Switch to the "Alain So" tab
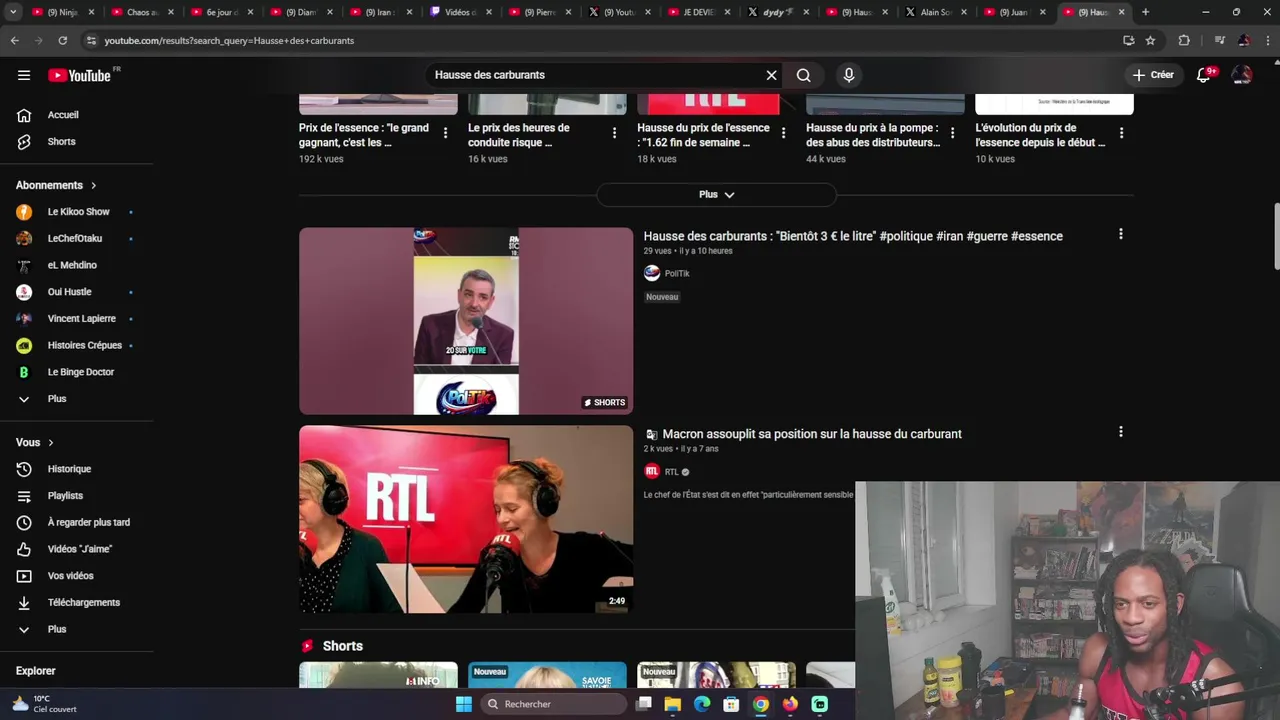The image size is (1280, 720). (x=936, y=12)
